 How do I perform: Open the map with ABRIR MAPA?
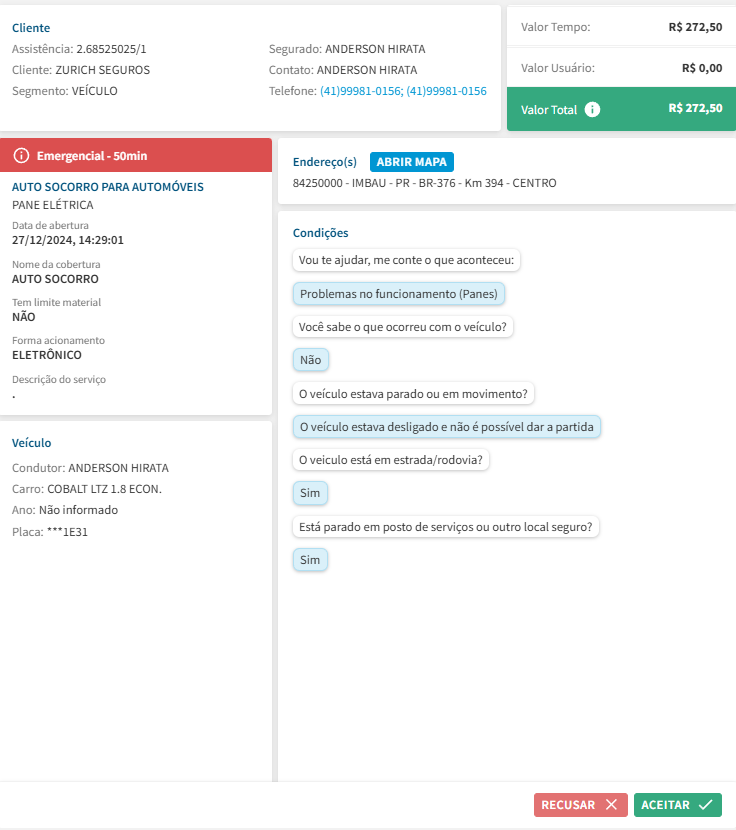(411, 162)
